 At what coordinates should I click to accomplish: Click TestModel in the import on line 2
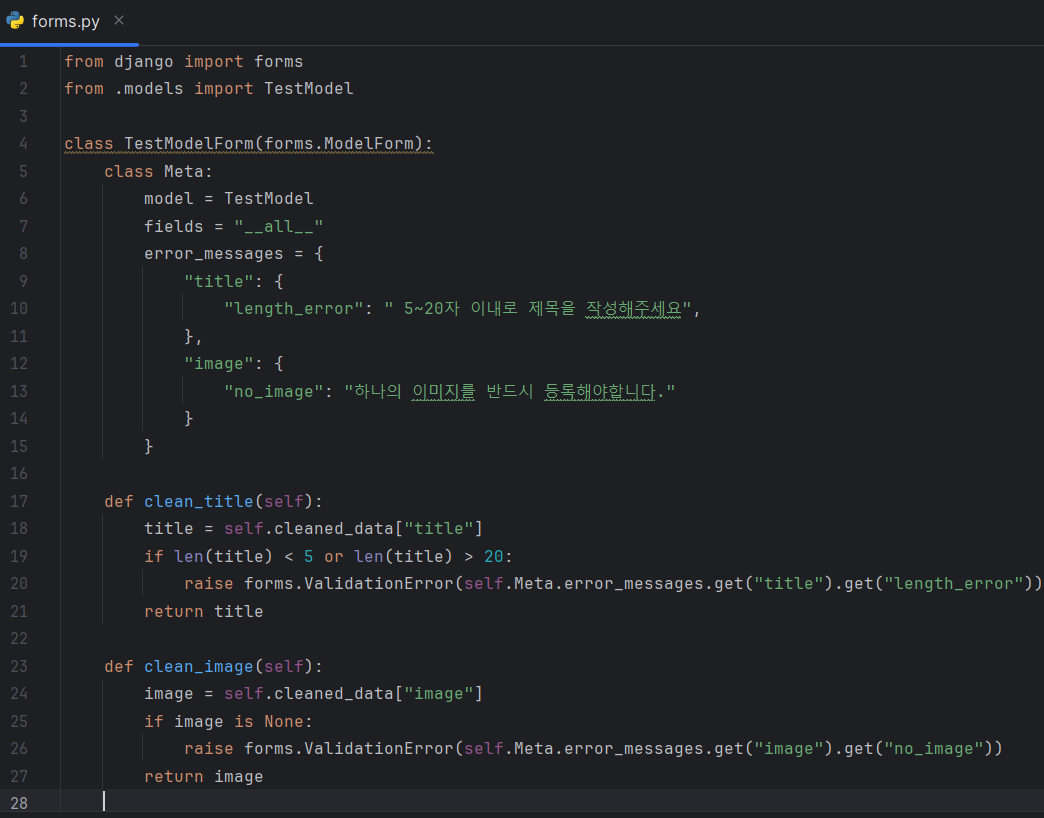pos(309,89)
